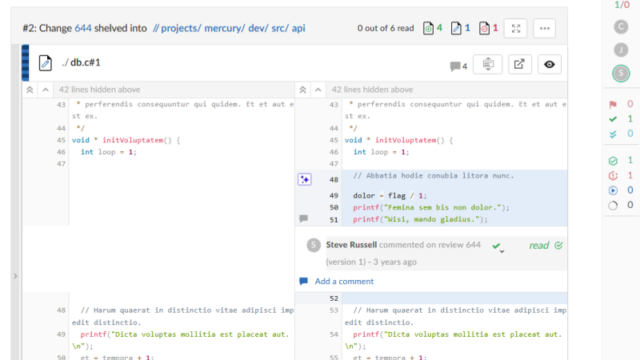This screenshot has width=640, height=360.
Task: Open db.c file in external window
Action: [x=520, y=64]
